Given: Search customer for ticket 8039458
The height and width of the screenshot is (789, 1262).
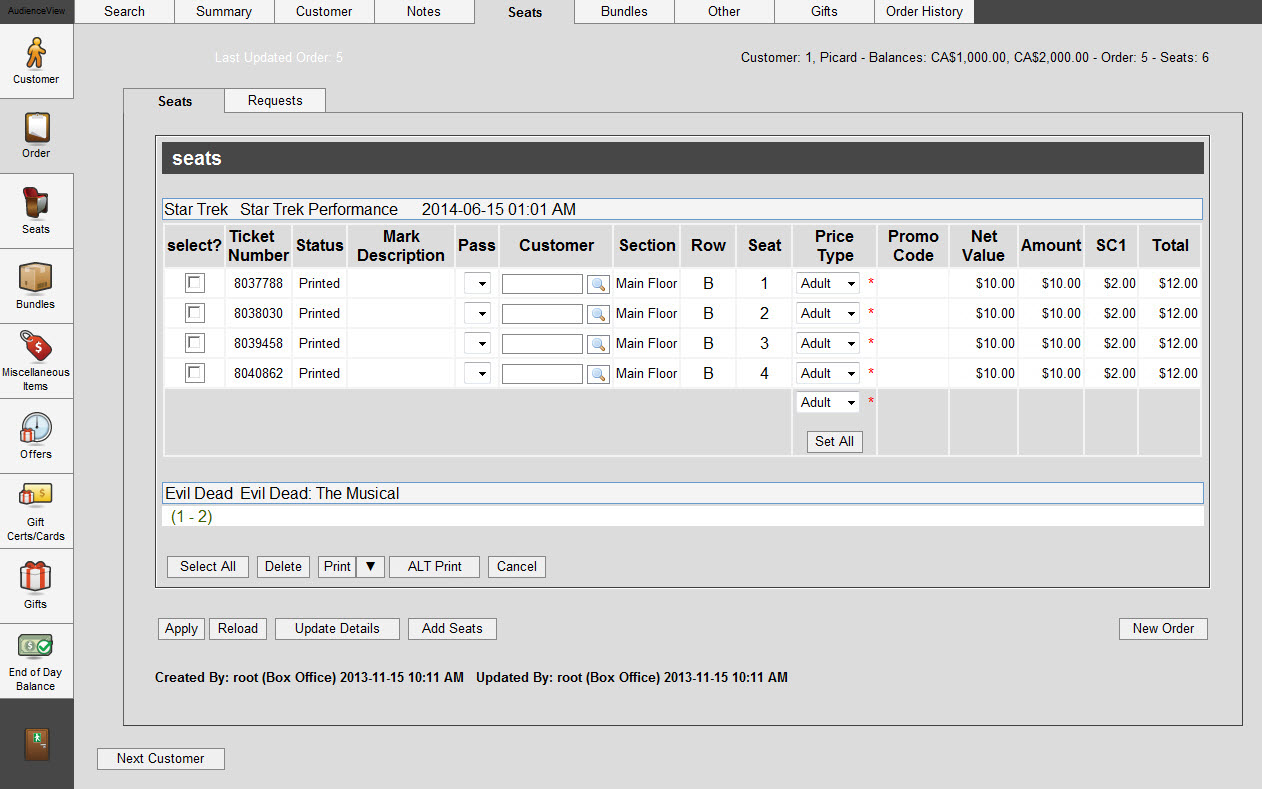Looking at the screenshot, I should click(x=598, y=344).
